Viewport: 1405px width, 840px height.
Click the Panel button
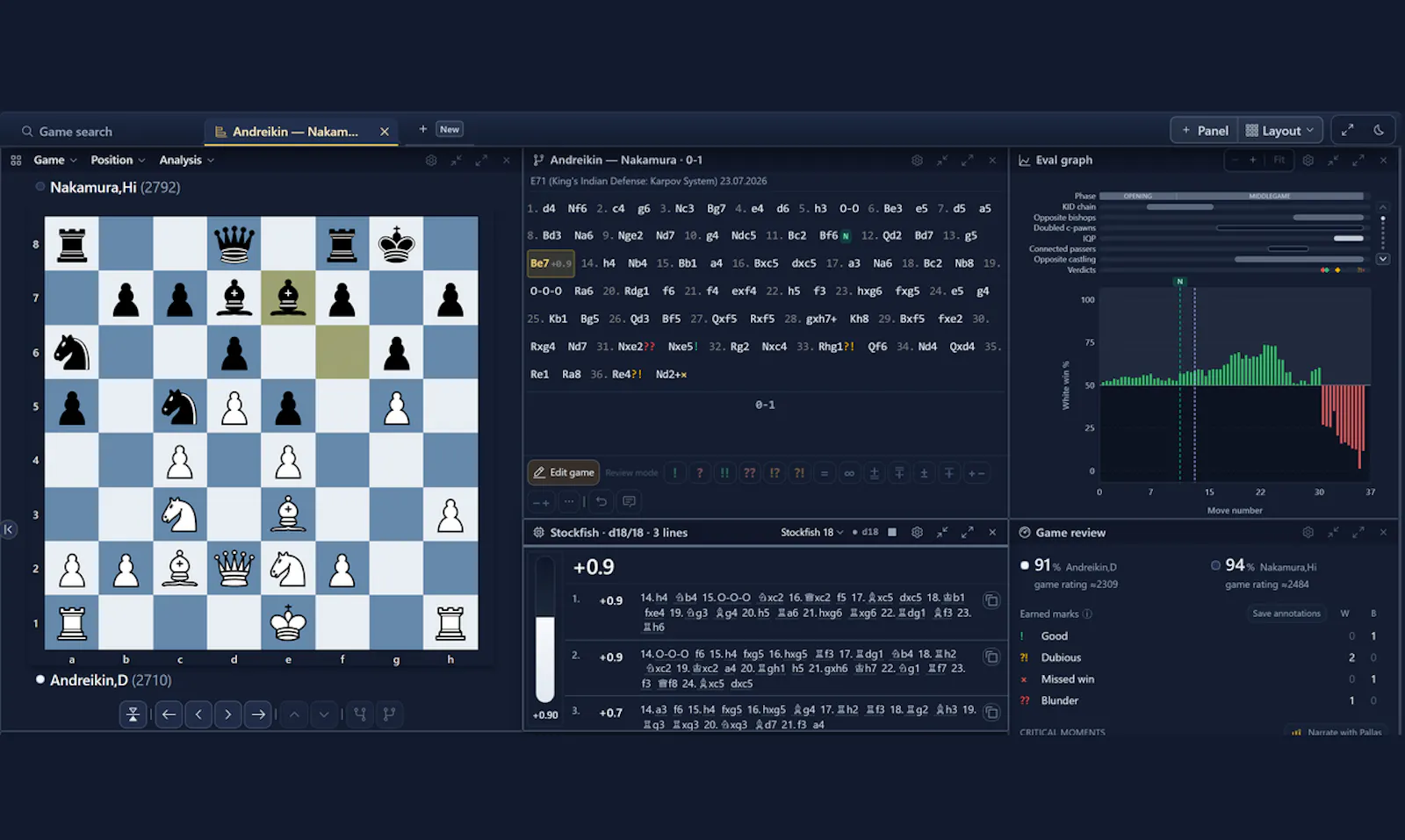1204,131
